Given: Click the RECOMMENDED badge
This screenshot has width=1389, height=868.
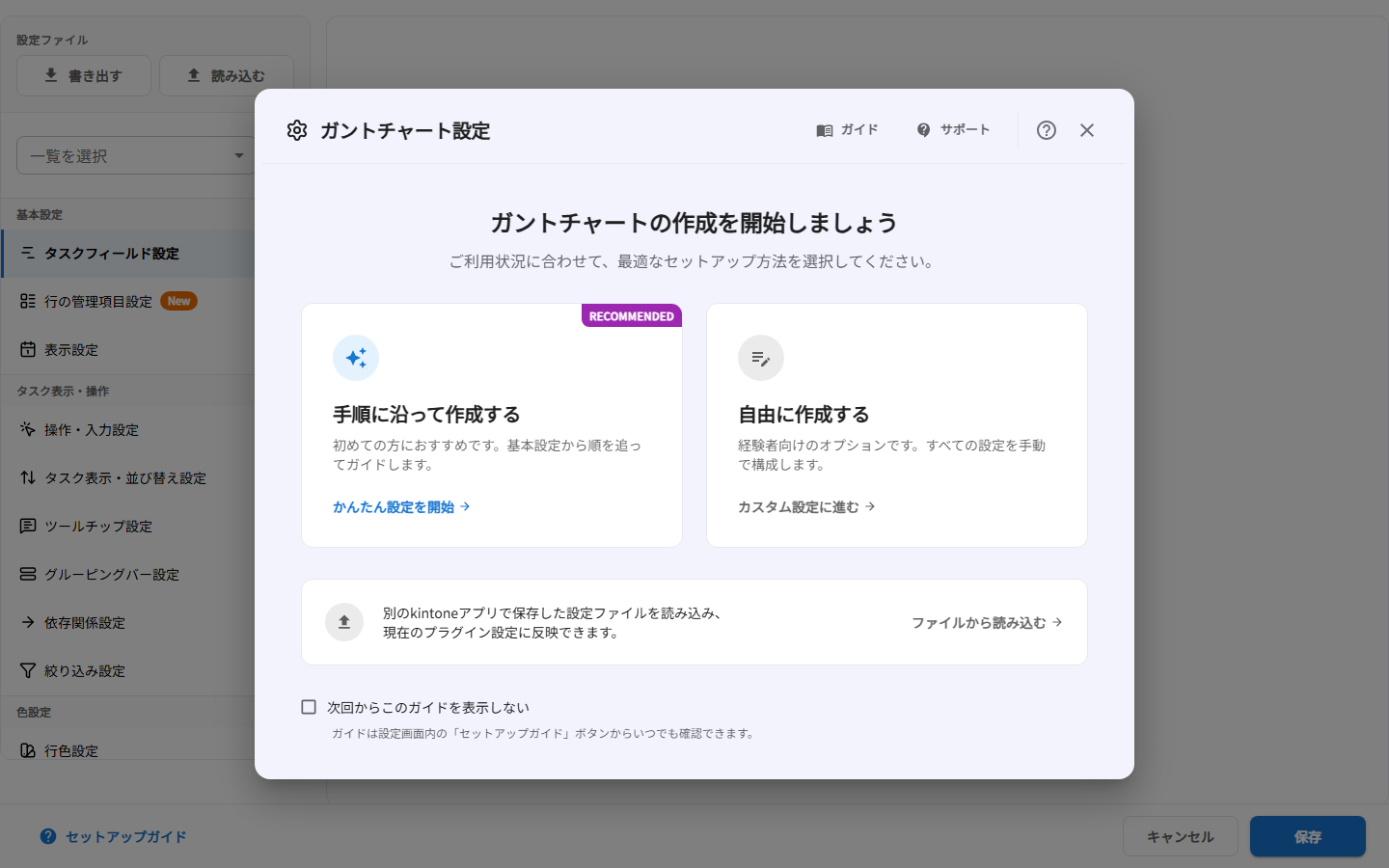Looking at the screenshot, I should coord(632,316).
